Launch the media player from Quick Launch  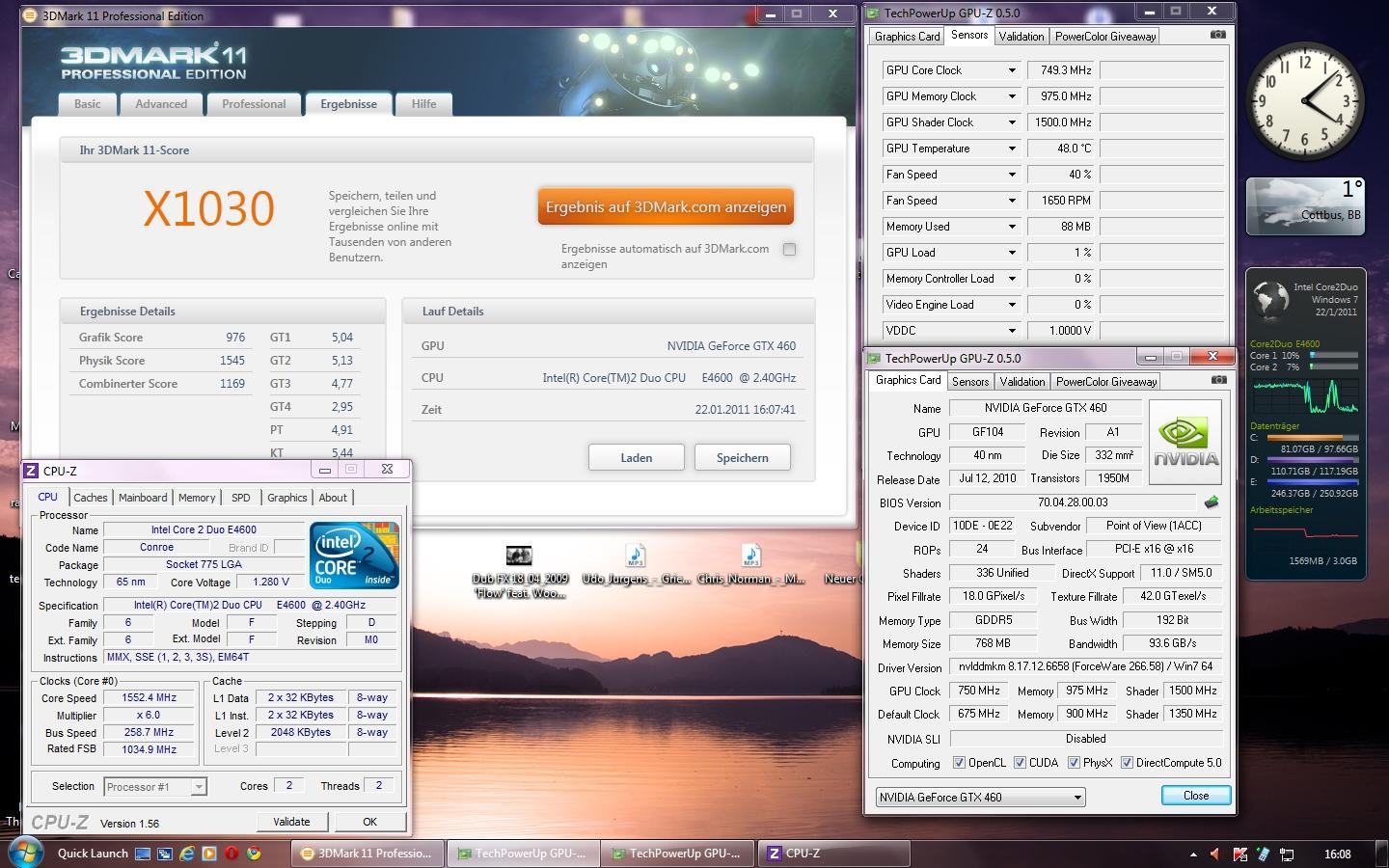click(209, 854)
